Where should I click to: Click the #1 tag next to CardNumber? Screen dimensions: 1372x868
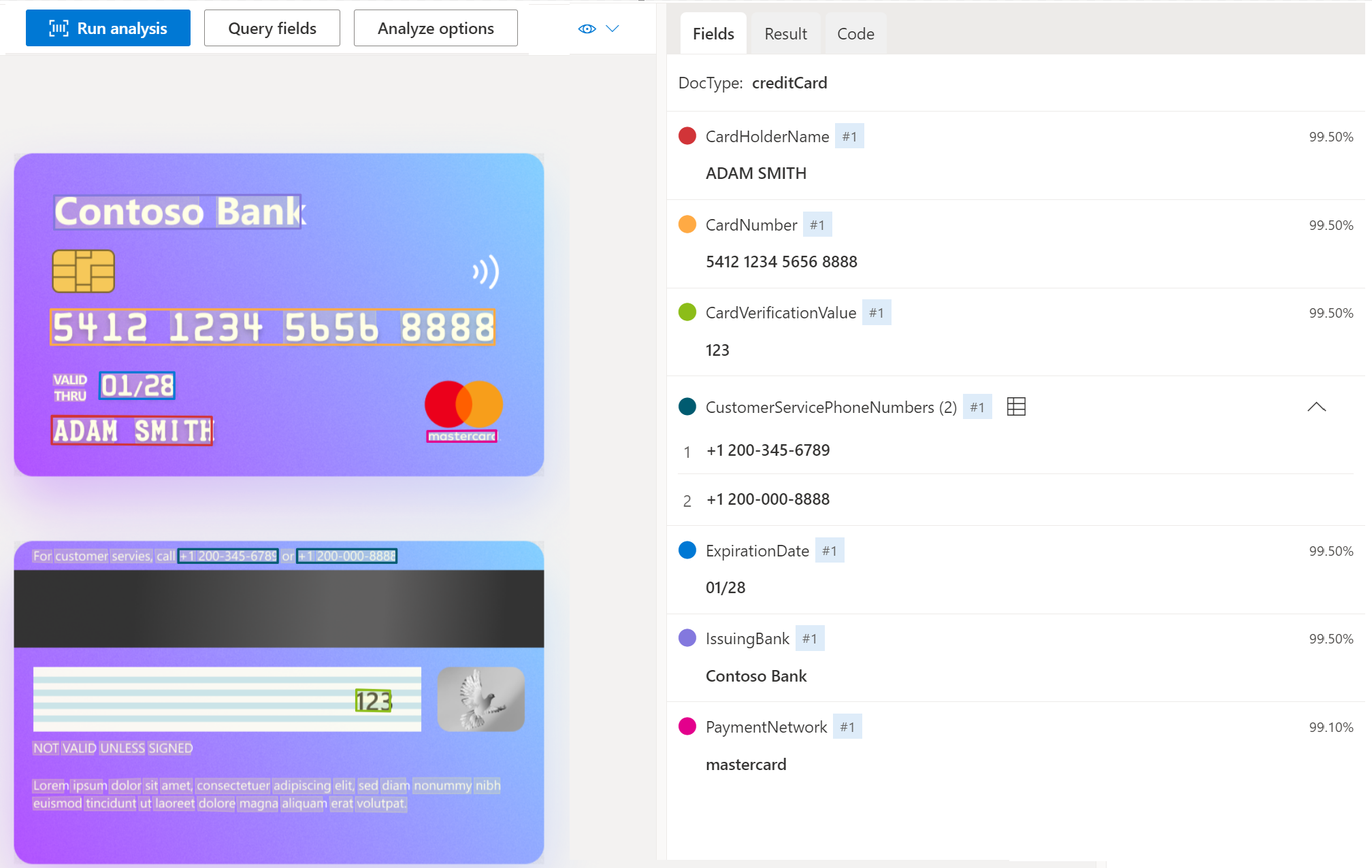(x=817, y=224)
